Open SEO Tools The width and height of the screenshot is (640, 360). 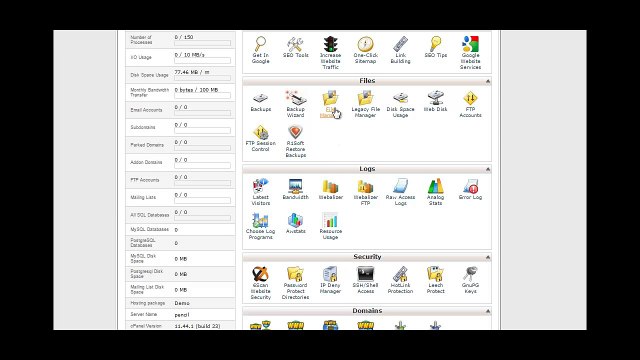pos(296,47)
